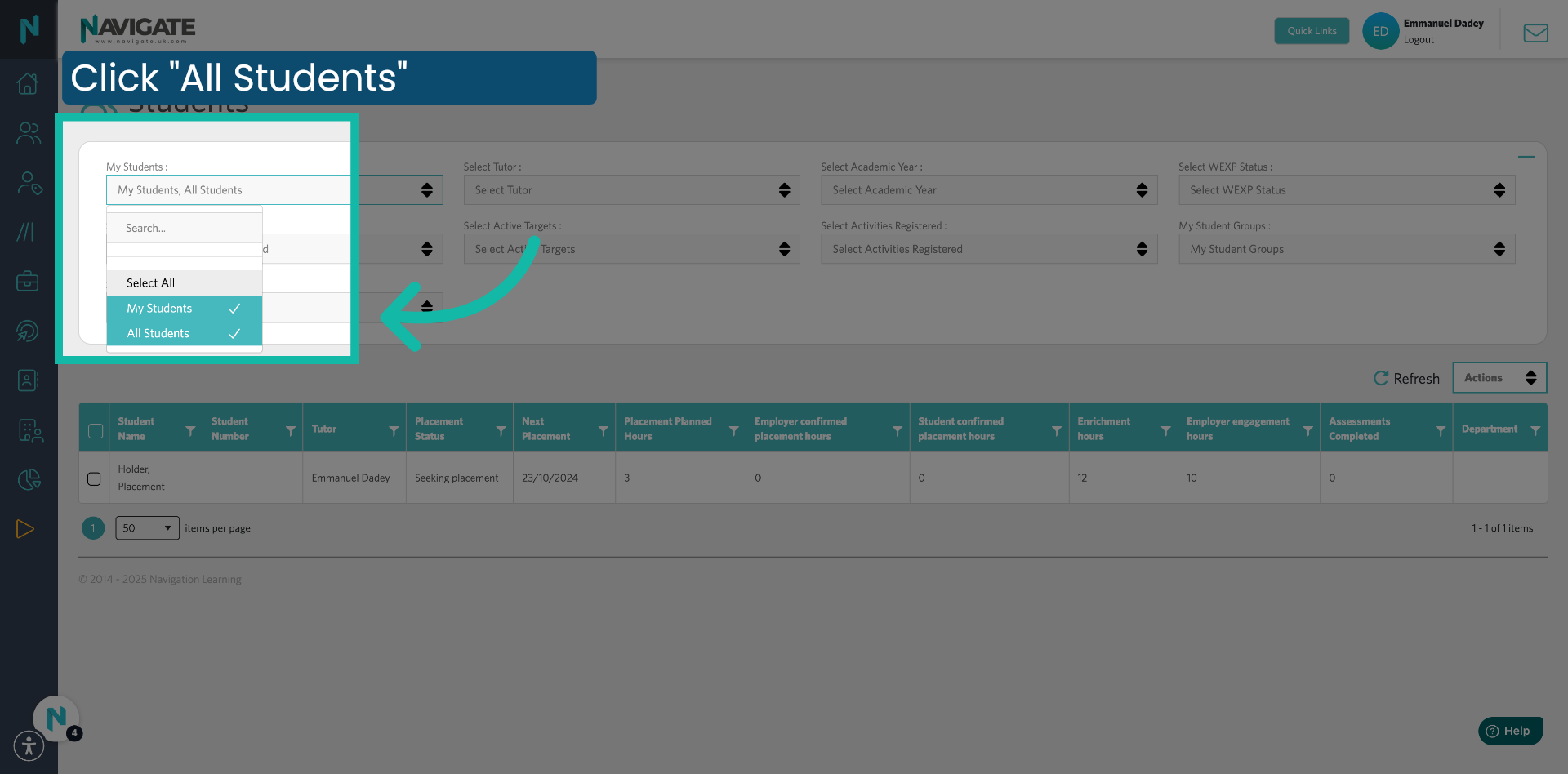The height and width of the screenshot is (774, 1568).
Task: Click the employers building icon in sidebar
Action: [28, 430]
